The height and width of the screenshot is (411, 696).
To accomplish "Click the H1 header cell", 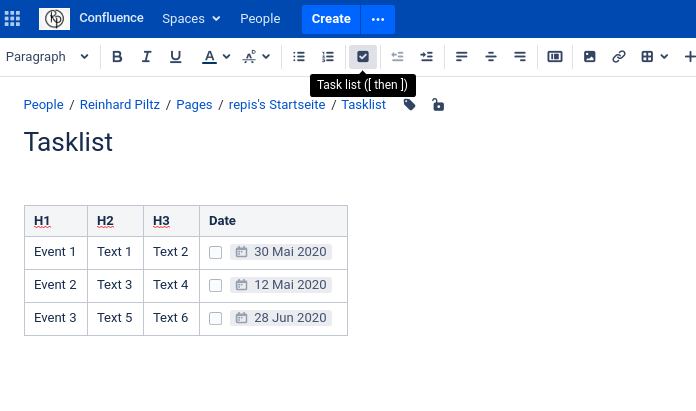I will coord(56,221).
